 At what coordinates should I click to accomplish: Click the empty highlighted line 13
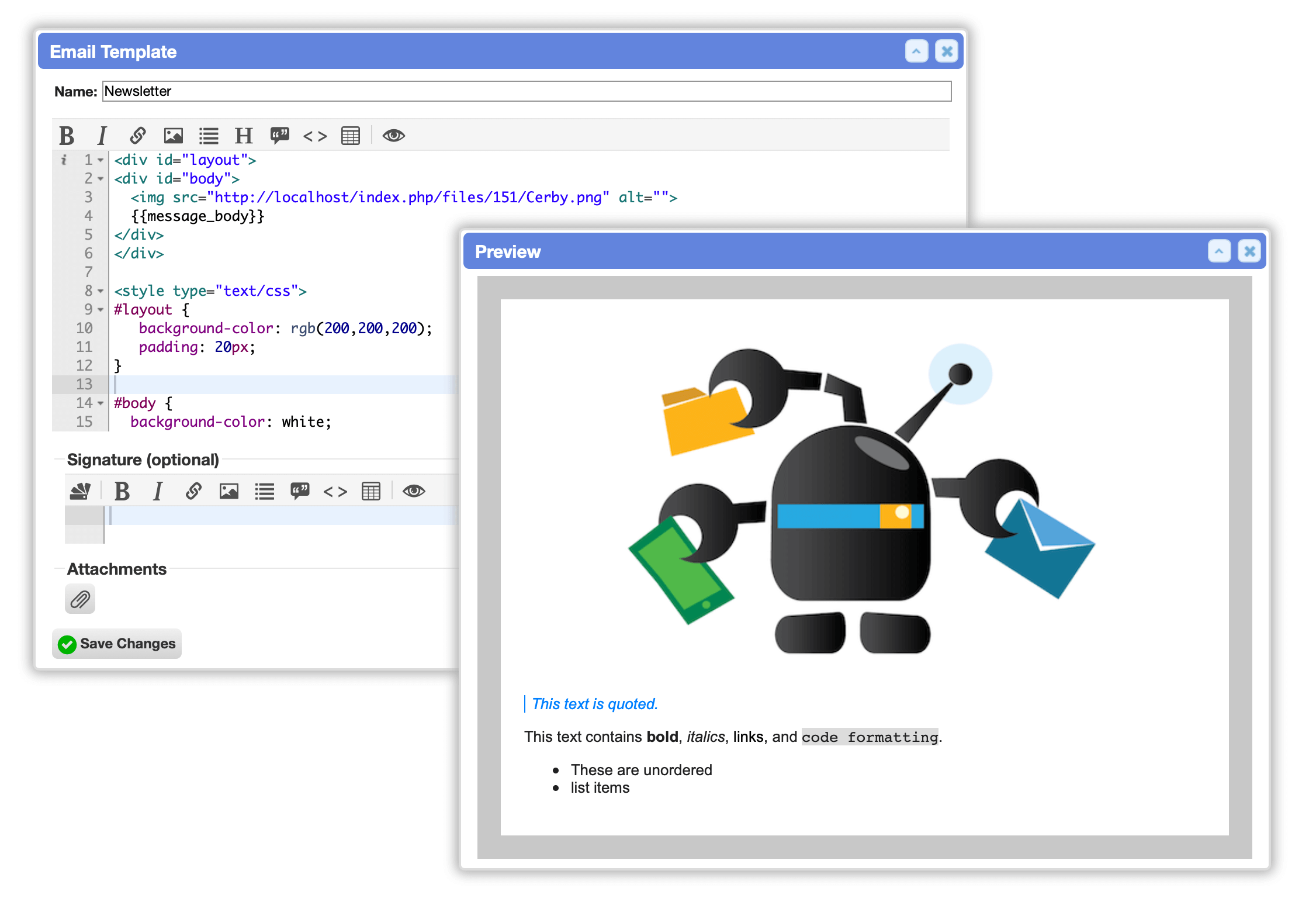[x=284, y=384]
